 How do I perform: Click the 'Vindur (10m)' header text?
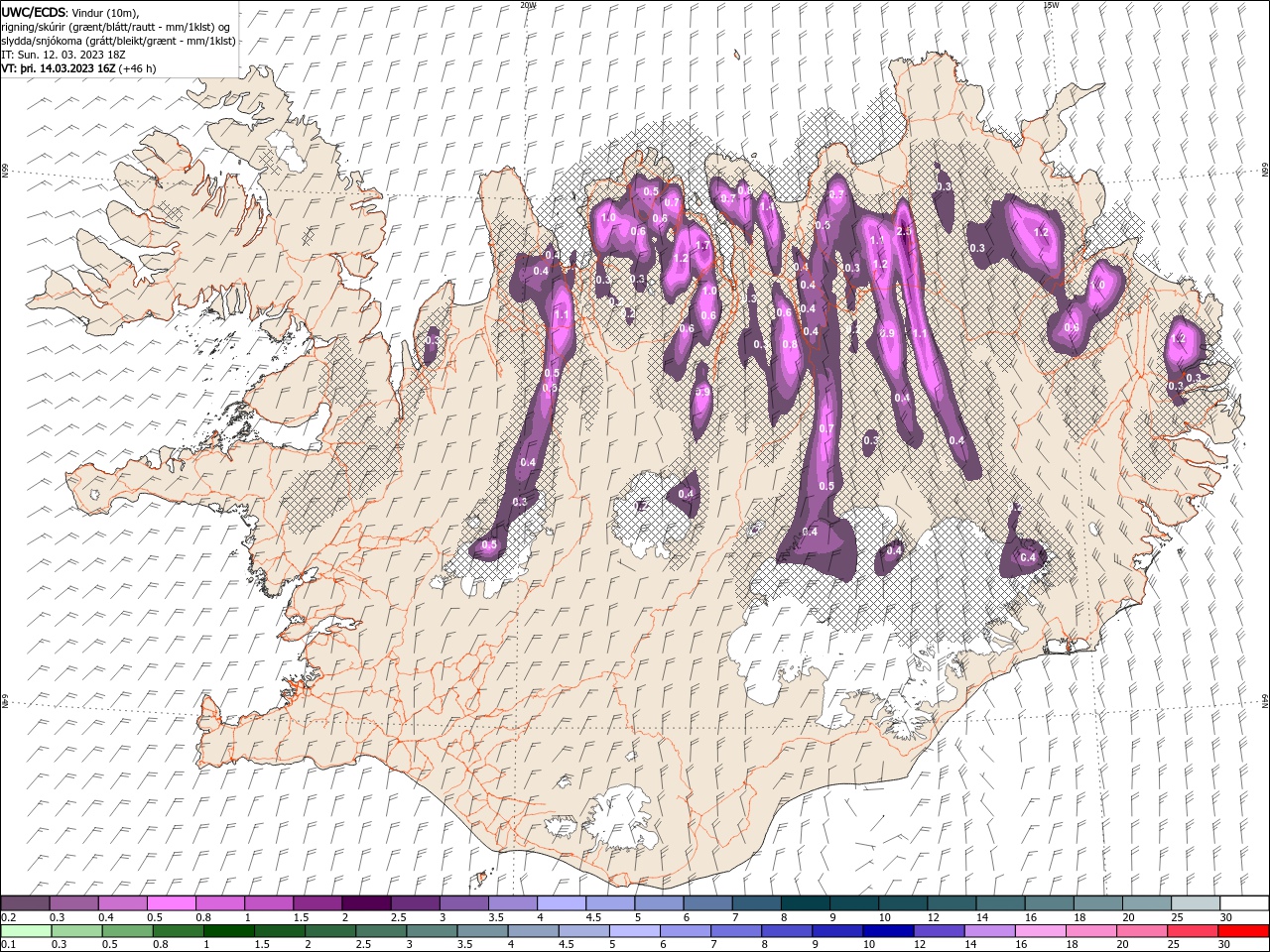point(106,13)
